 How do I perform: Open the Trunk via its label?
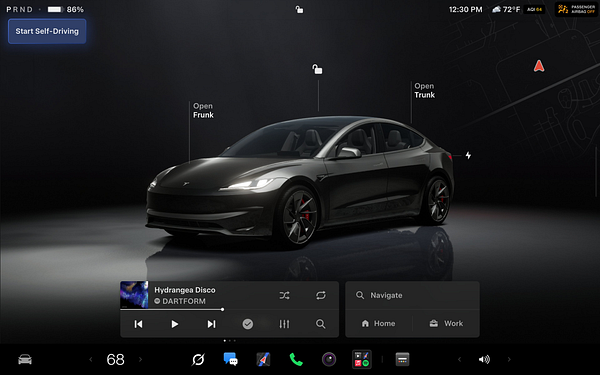[x=424, y=91]
